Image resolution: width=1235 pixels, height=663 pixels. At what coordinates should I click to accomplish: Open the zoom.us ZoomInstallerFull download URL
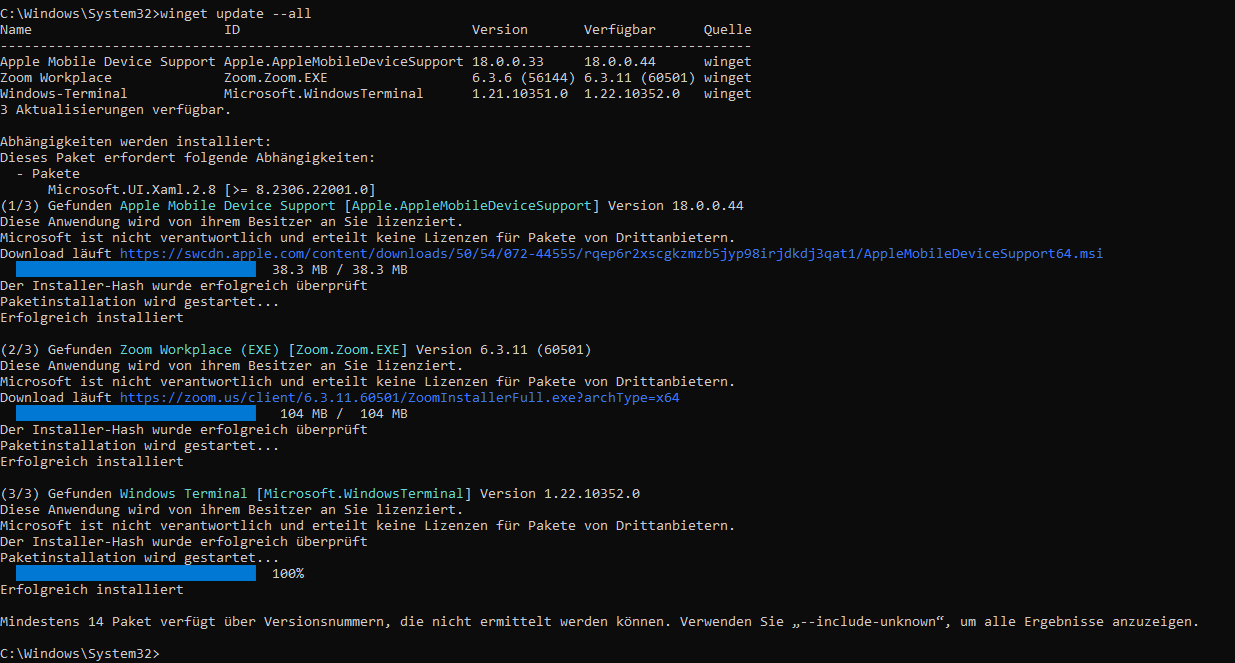pos(400,398)
